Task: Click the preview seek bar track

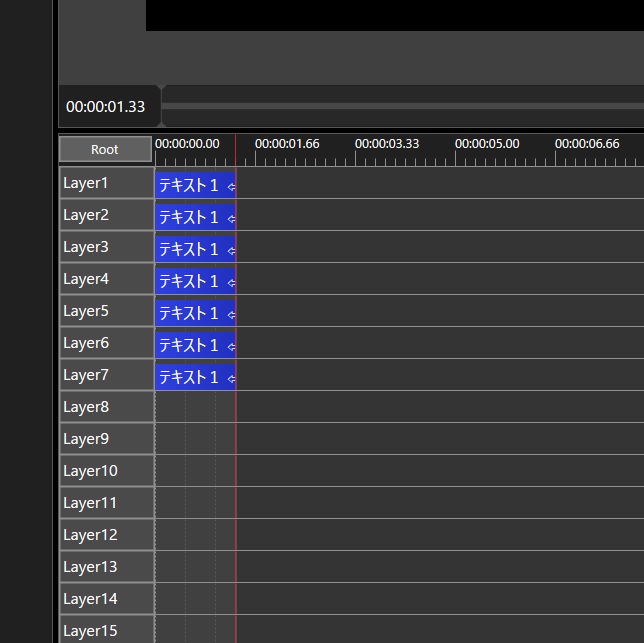Action: (400, 105)
